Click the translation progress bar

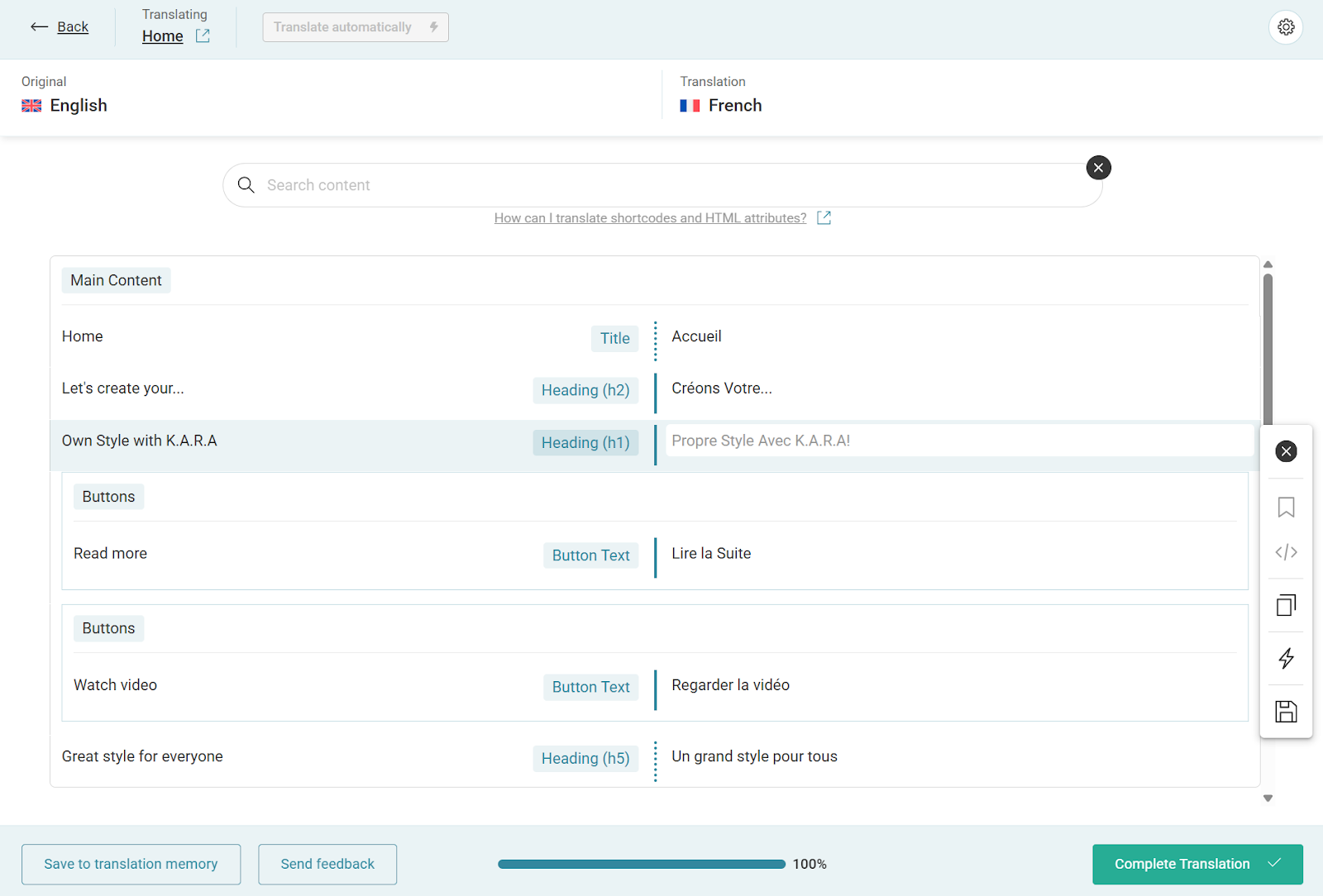(642, 864)
